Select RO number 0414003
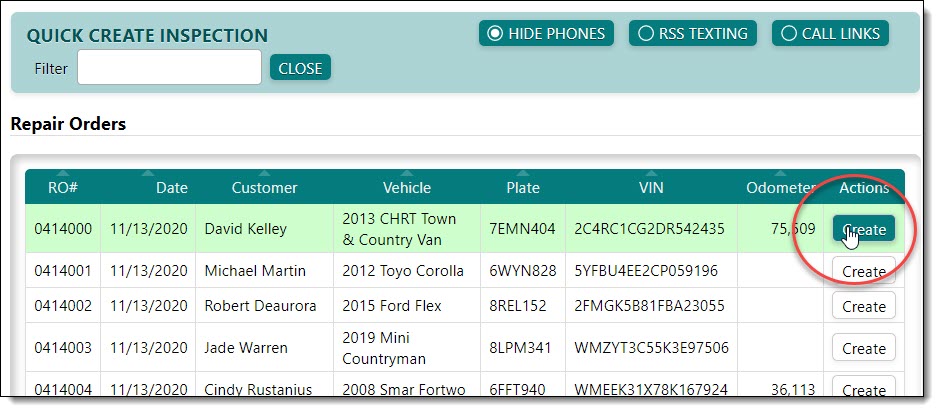Image resolution: width=939 pixels, height=412 pixels. tap(63, 348)
